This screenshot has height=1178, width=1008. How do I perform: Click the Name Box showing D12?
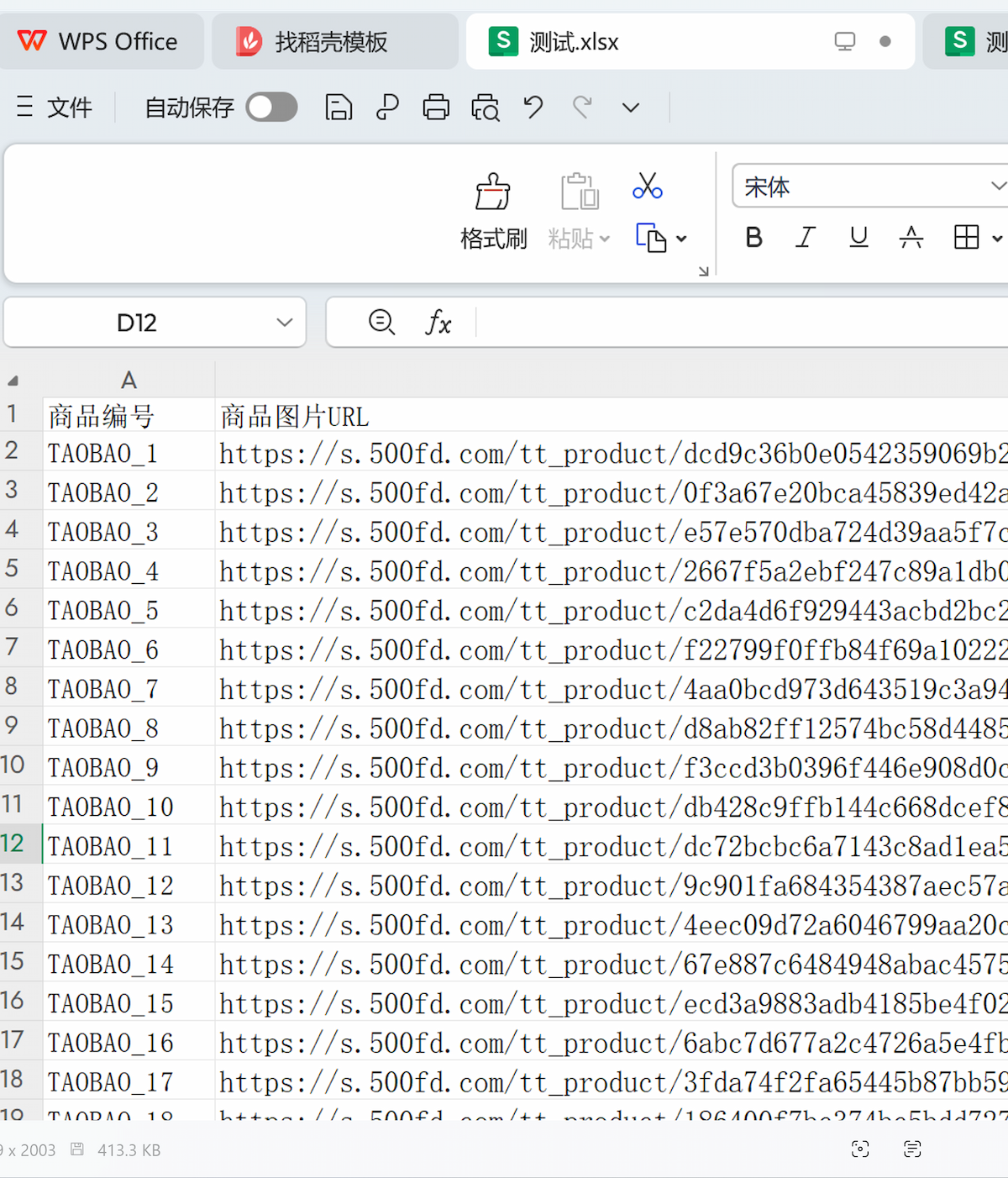tap(137, 322)
